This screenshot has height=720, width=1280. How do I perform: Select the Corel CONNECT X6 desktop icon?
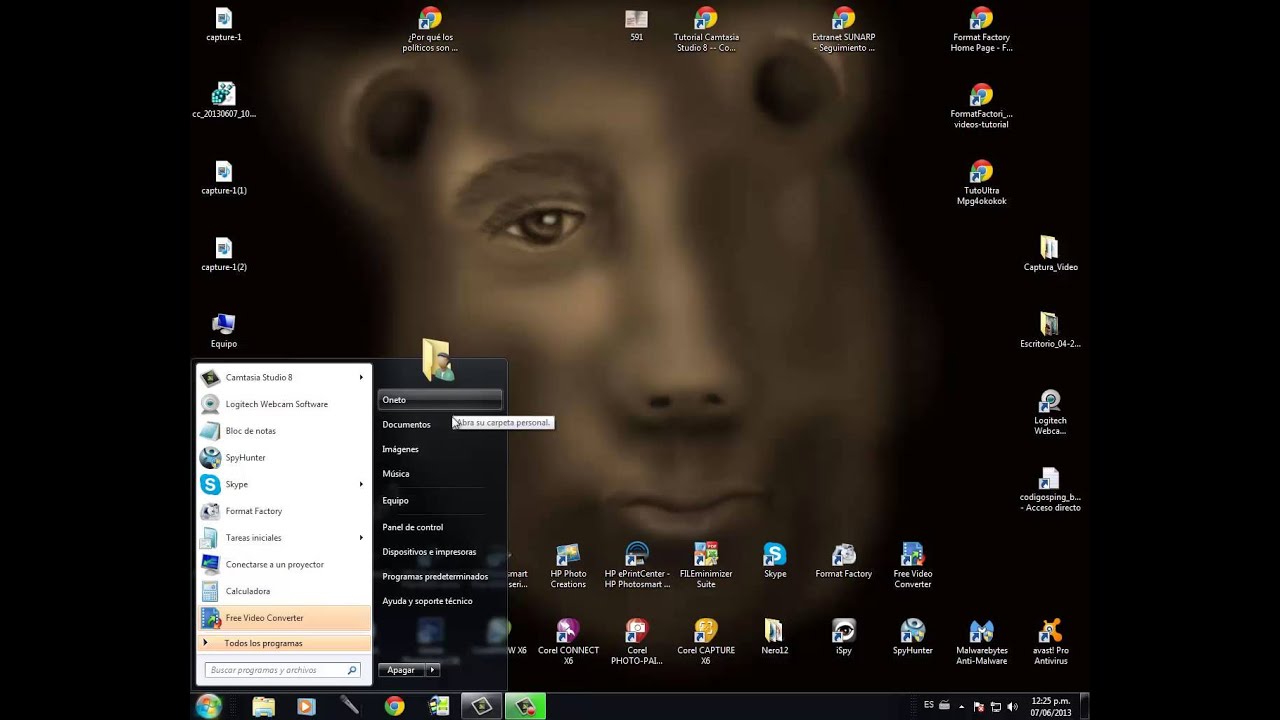tap(568, 642)
